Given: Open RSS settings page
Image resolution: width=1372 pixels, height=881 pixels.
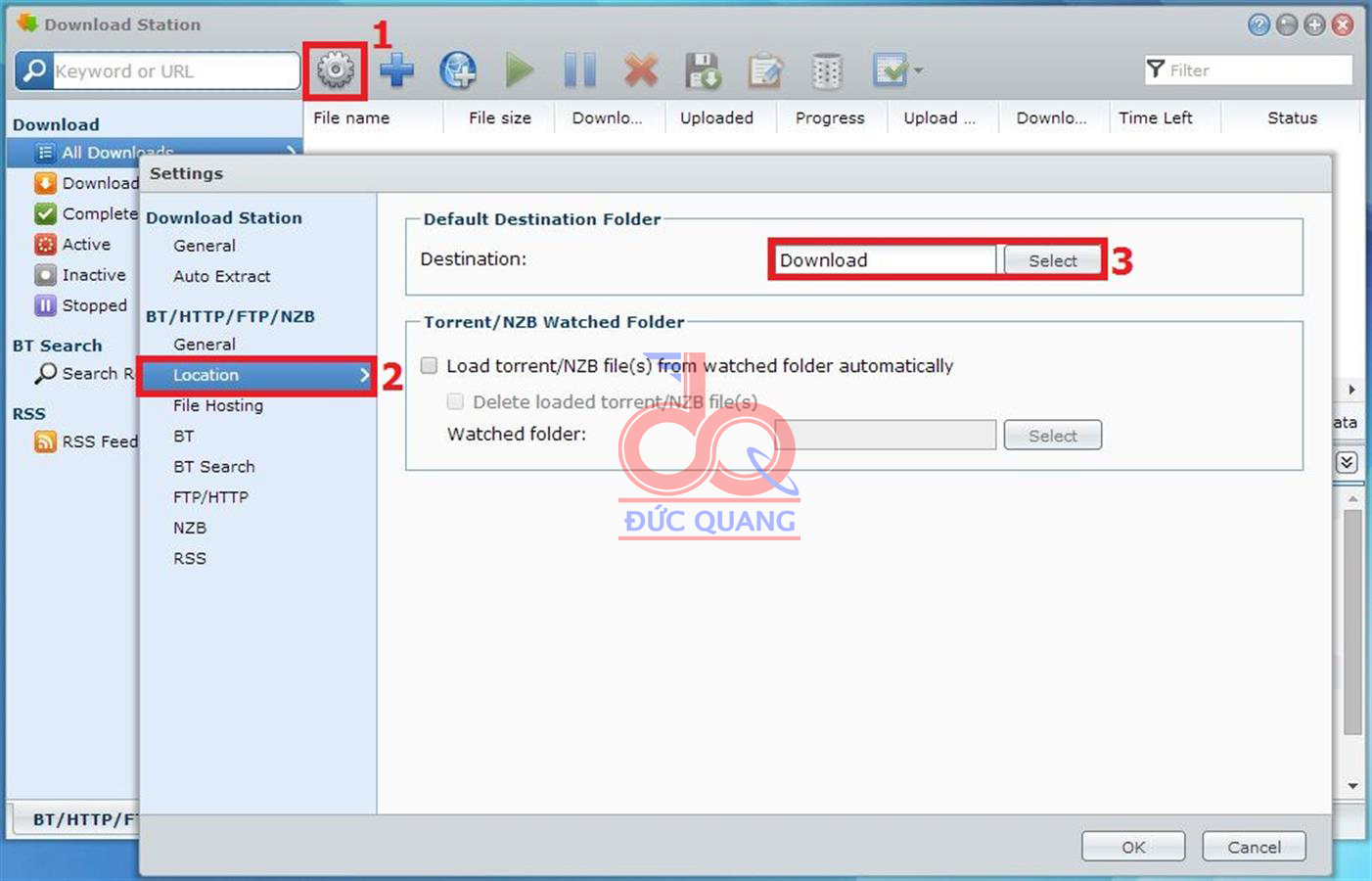Looking at the screenshot, I should (x=190, y=558).
